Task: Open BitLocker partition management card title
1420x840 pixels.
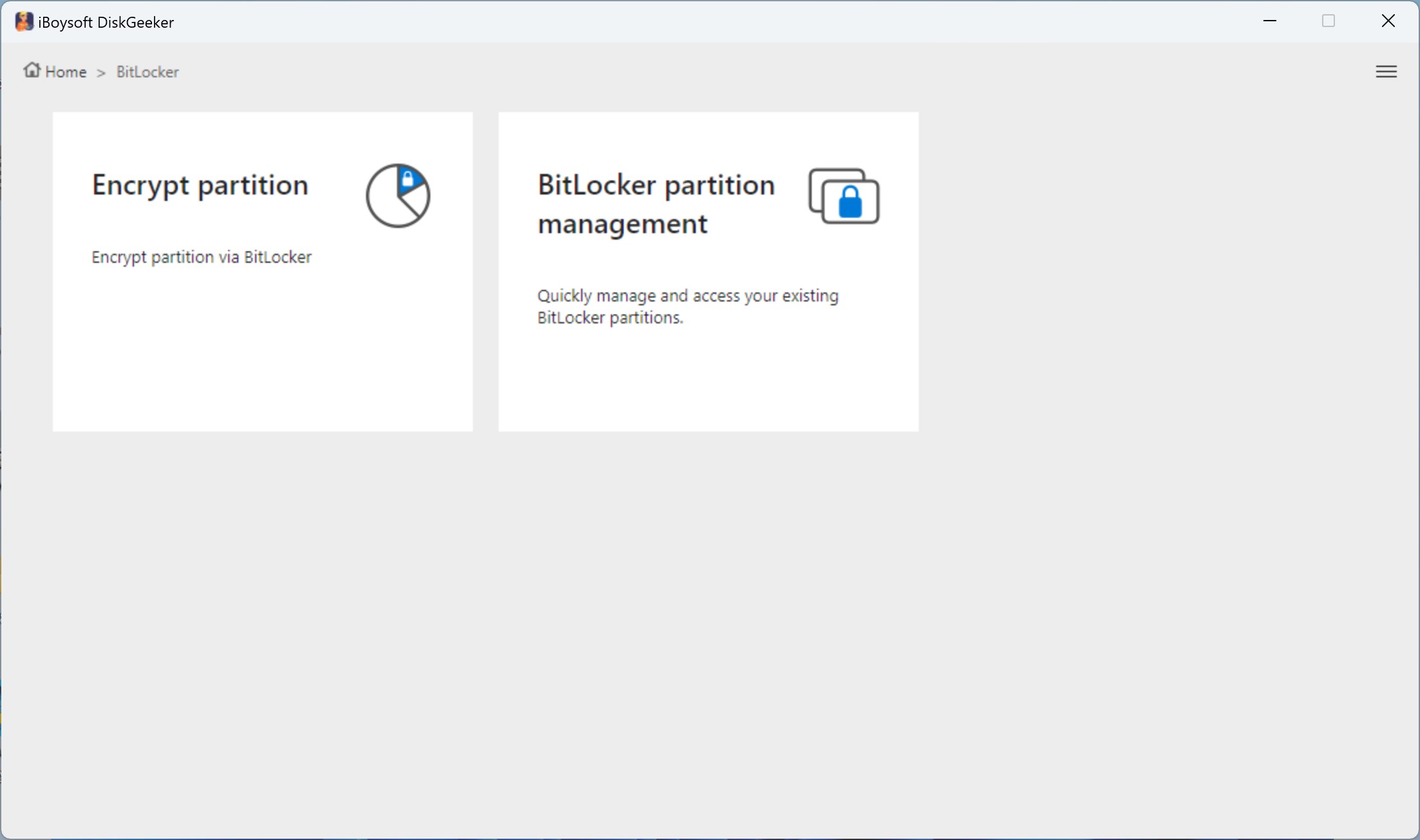Action: 656,204
